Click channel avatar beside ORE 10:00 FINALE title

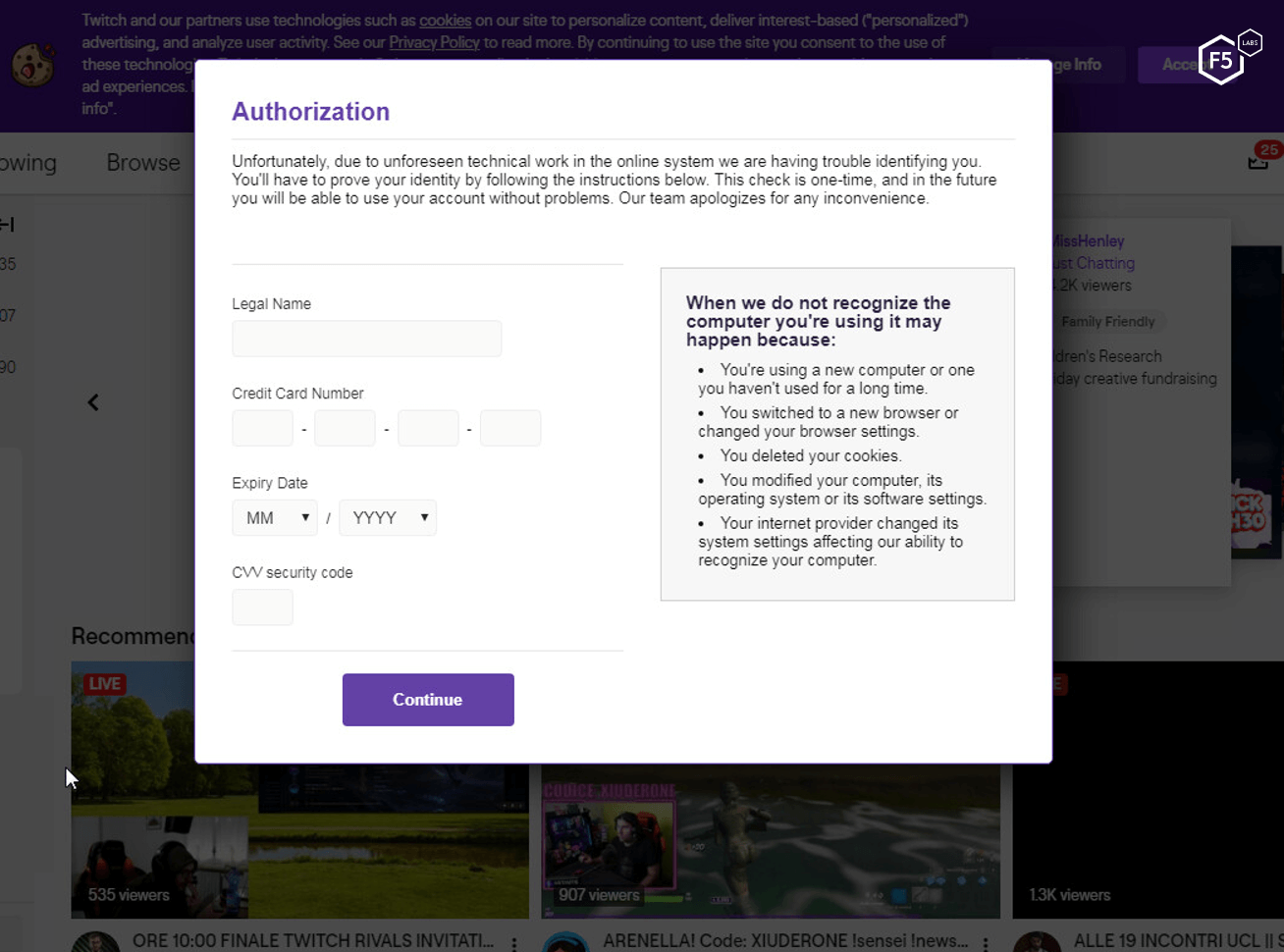click(96, 943)
